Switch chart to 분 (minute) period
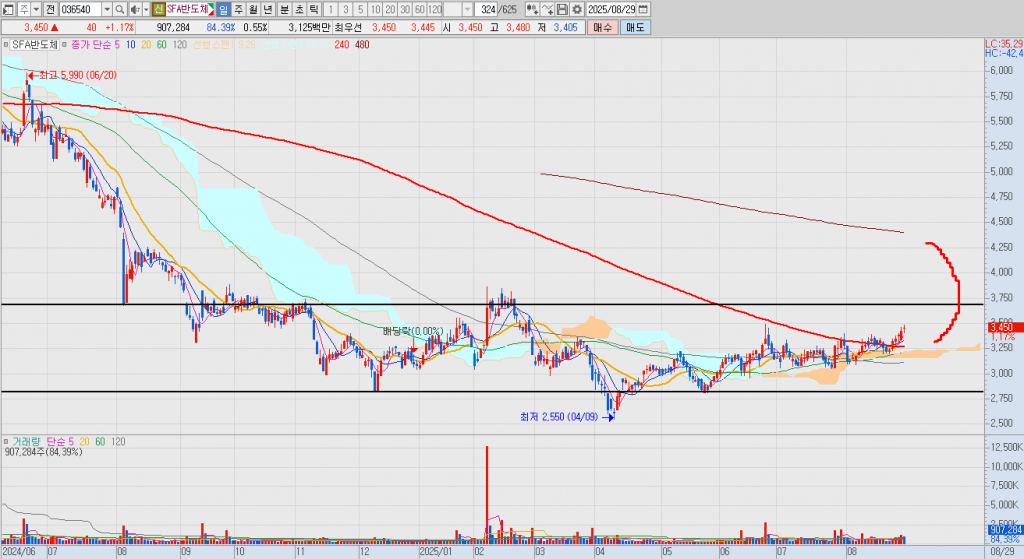 point(284,9)
